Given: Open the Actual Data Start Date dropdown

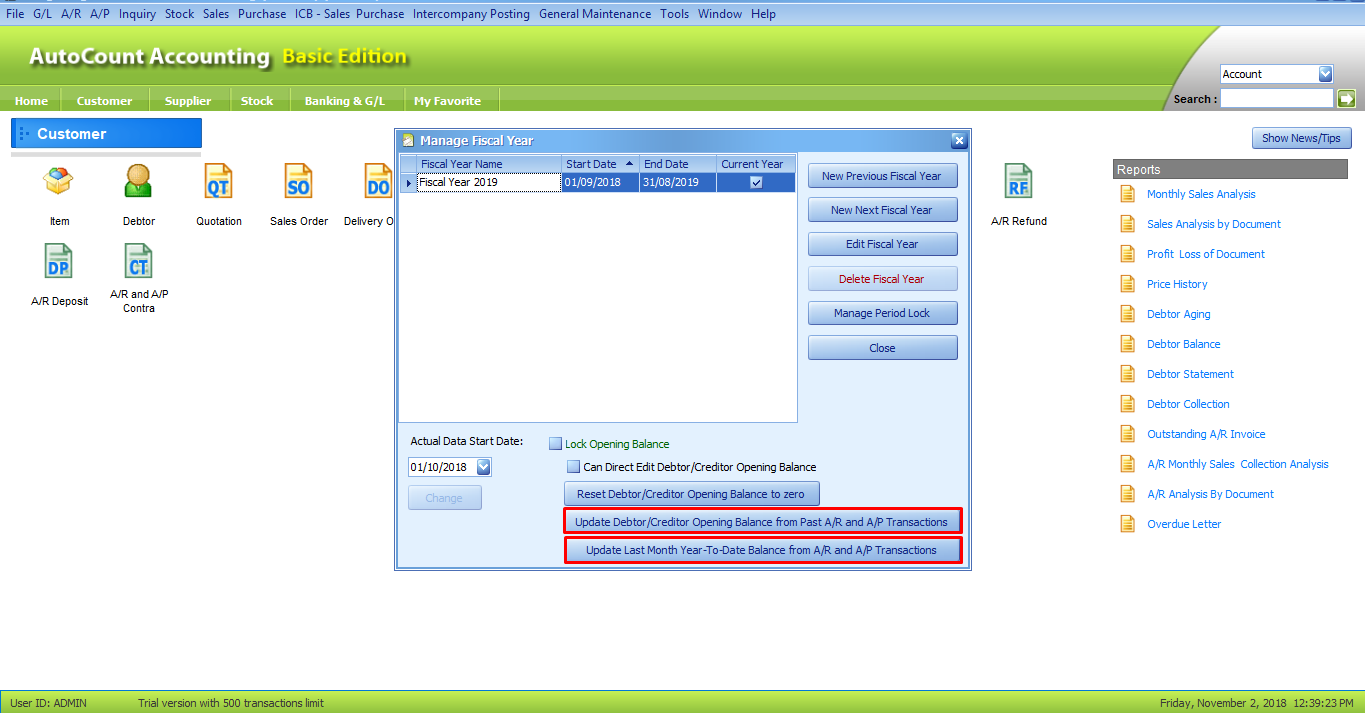Looking at the screenshot, I should [x=484, y=467].
